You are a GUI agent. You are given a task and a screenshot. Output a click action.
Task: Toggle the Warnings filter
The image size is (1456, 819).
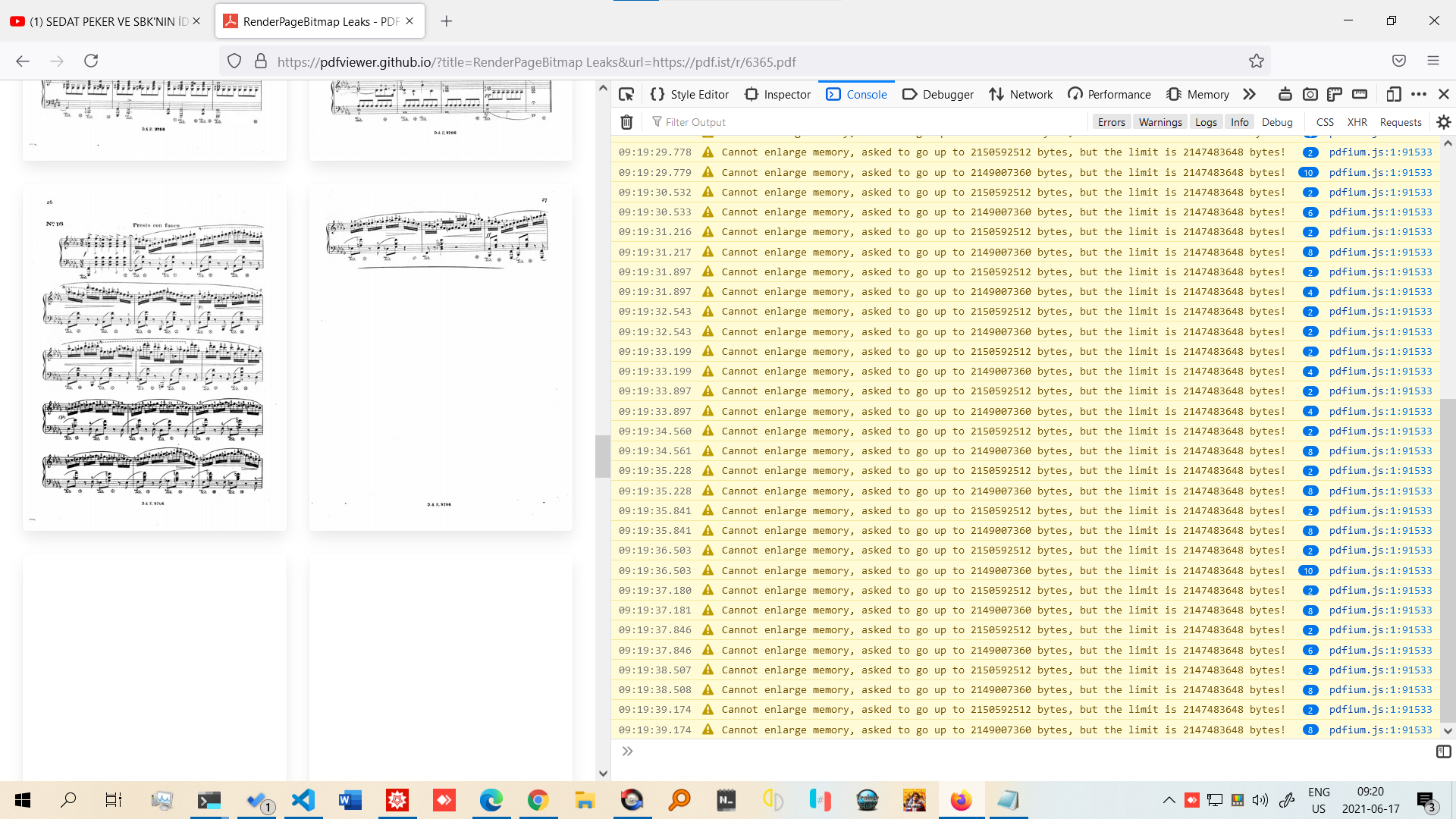(x=1159, y=122)
